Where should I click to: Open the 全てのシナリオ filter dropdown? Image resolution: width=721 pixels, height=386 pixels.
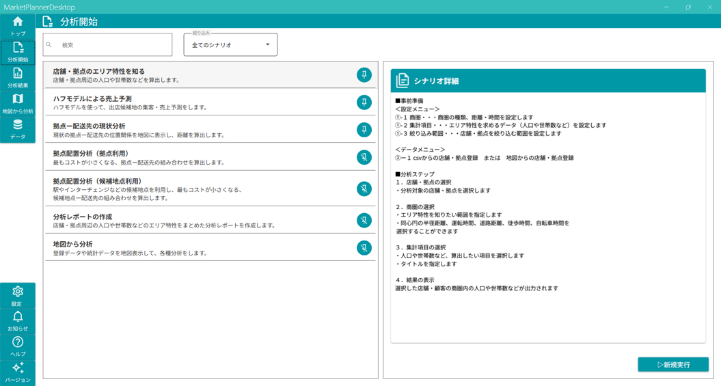[230, 45]
